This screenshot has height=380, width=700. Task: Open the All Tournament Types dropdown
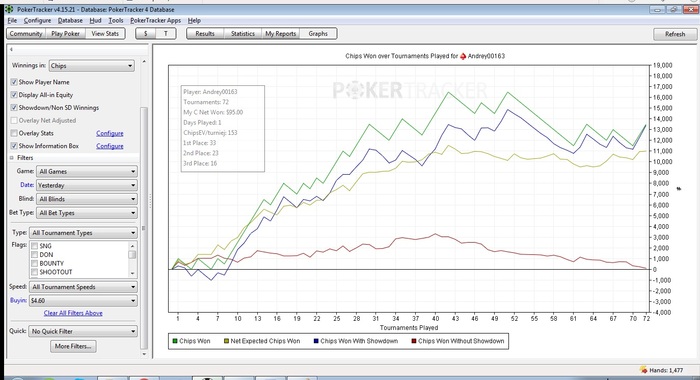point(83,233)
